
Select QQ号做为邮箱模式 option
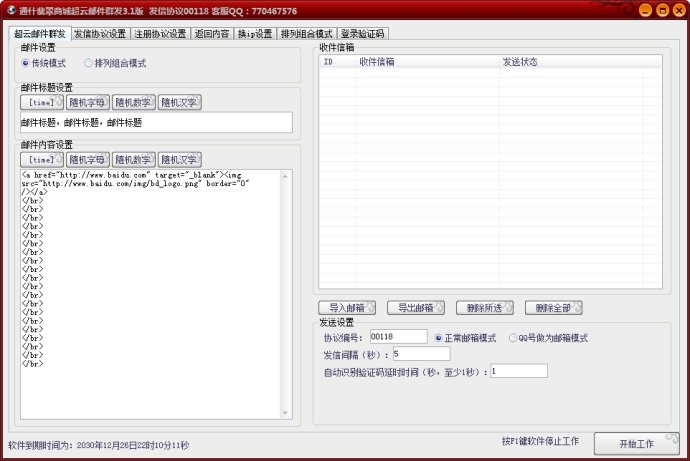[513, 337]
